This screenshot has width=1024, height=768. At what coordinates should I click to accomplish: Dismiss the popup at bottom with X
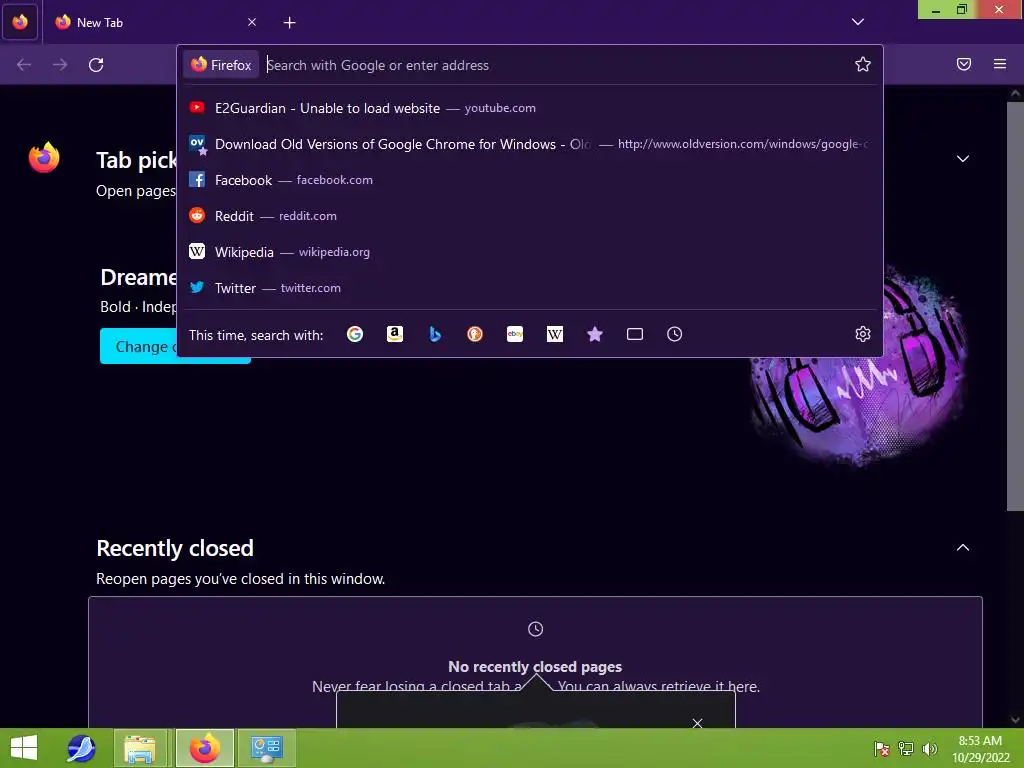pos(697,723)
